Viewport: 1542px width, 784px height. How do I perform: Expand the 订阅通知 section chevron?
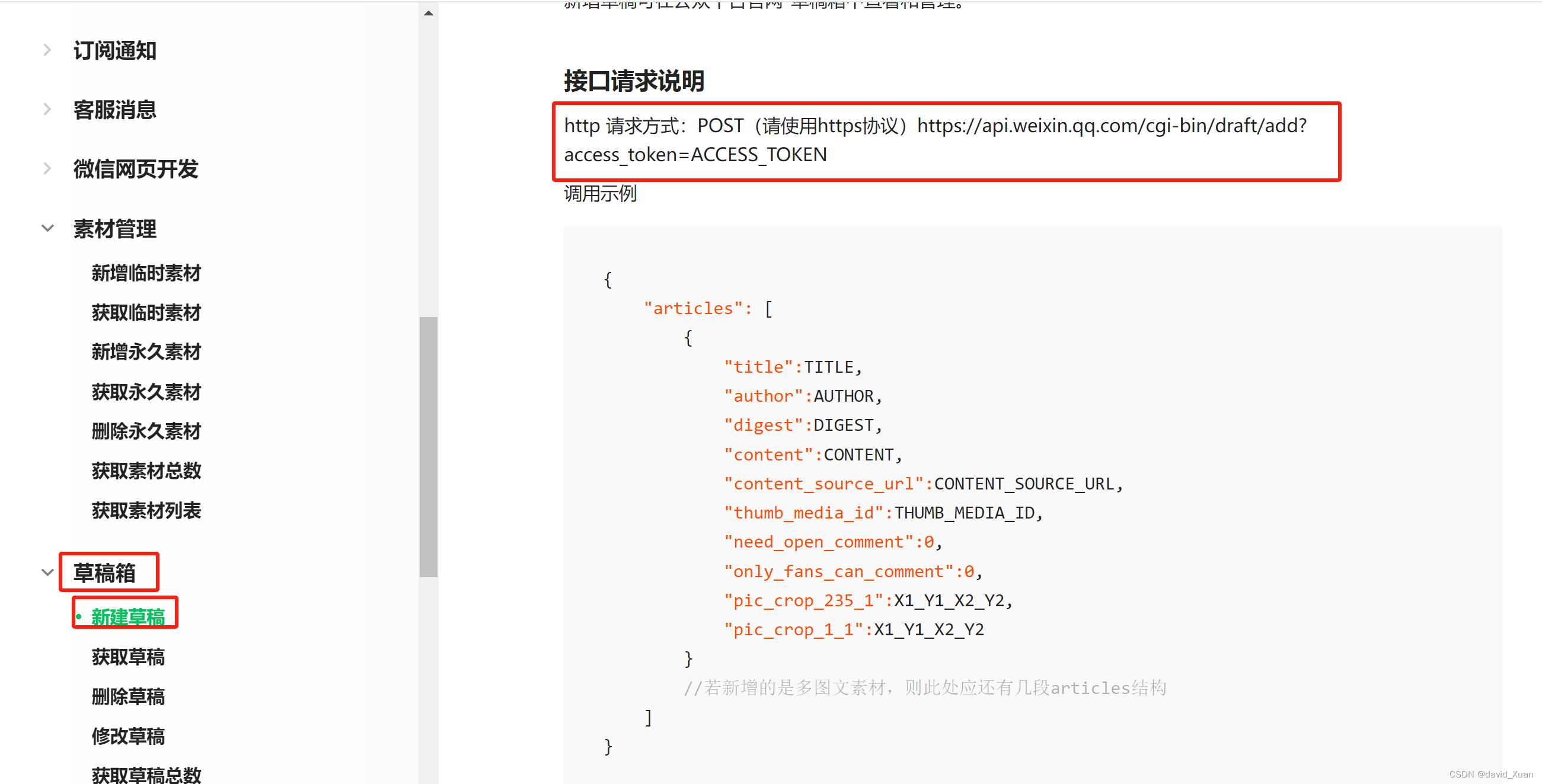tap(47, 50)
